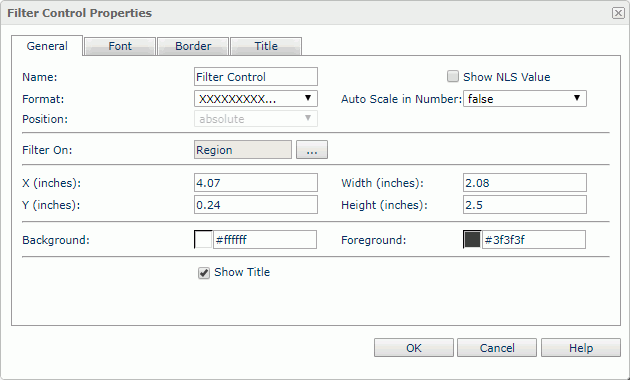The image size is (630, 380).
Task: Edit the Height (inches) value field
Action: [x=525, y=205]
